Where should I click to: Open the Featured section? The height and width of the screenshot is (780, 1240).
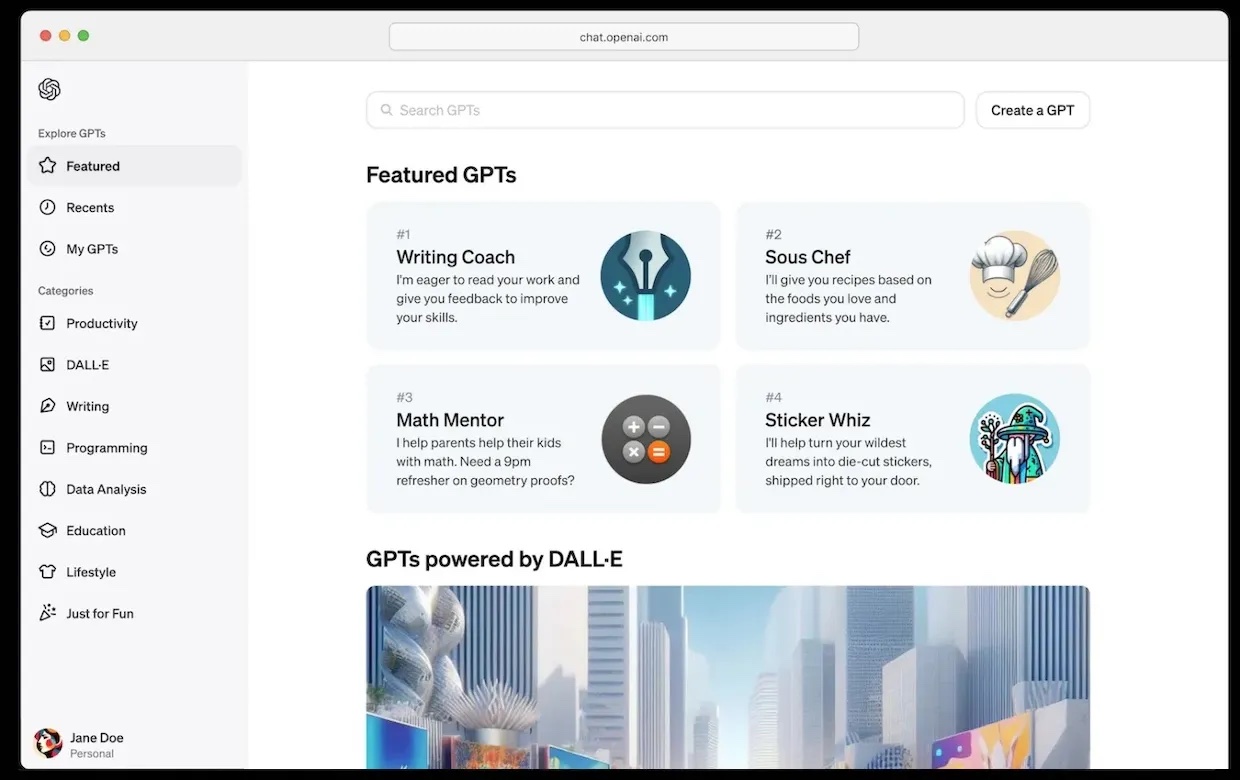pyautogui.click(x=135, y=166)
